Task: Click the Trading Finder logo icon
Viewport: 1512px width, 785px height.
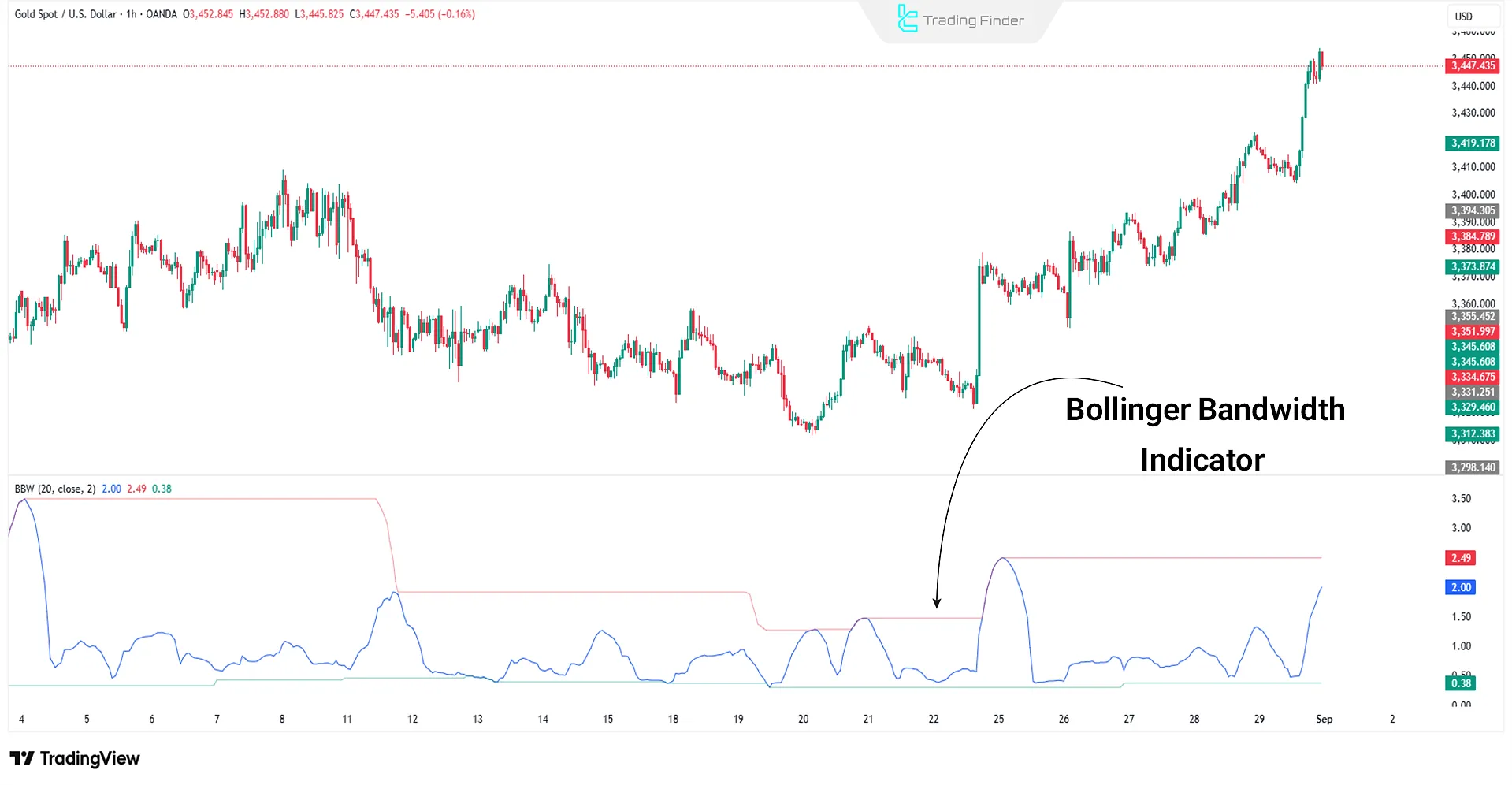Action: [907, 19]
